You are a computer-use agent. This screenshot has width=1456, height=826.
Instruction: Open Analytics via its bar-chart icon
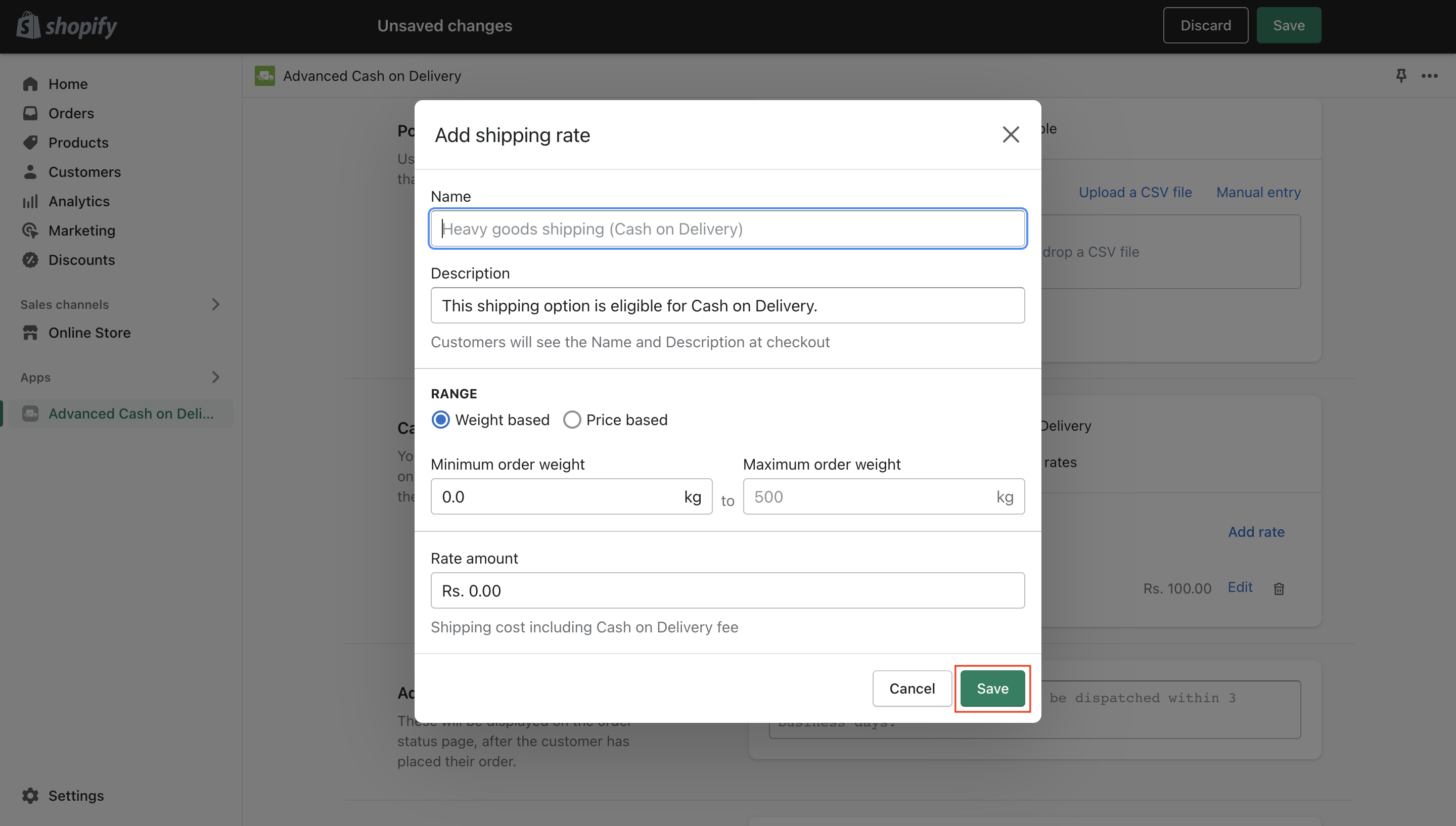pos(30,201)
